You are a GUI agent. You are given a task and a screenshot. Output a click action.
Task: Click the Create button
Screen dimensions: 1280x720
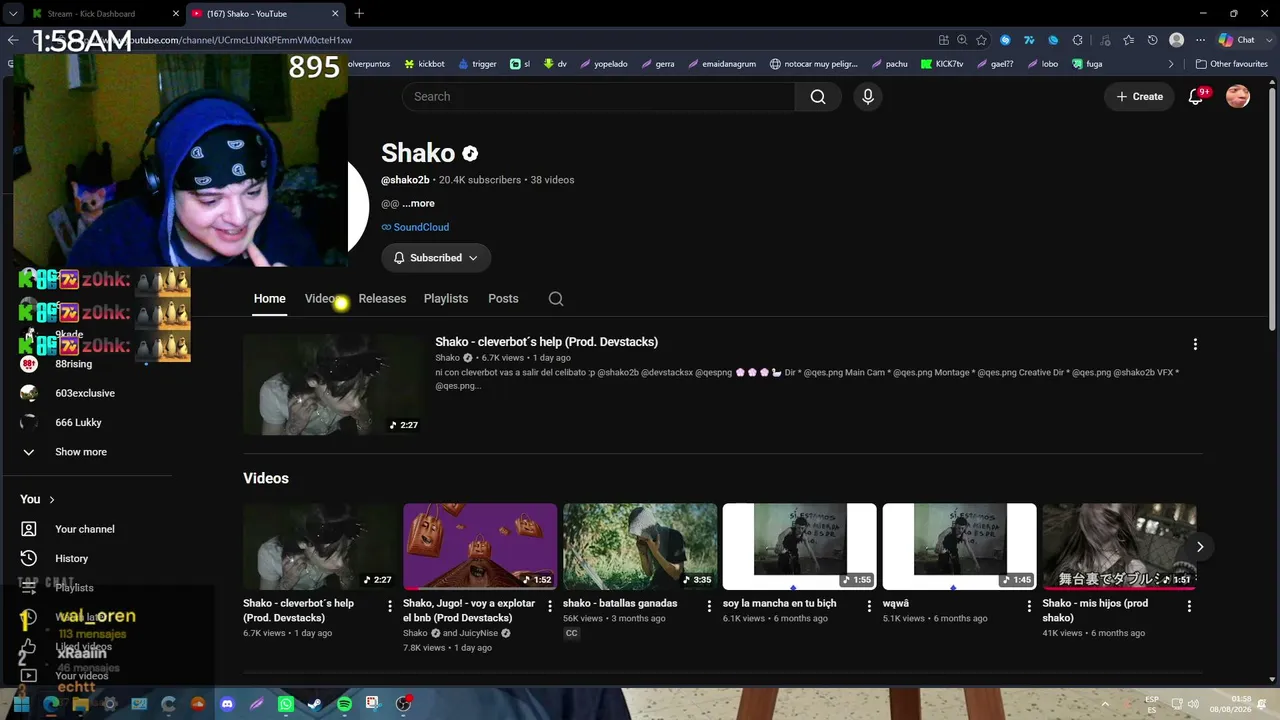tap(1140, 97)
